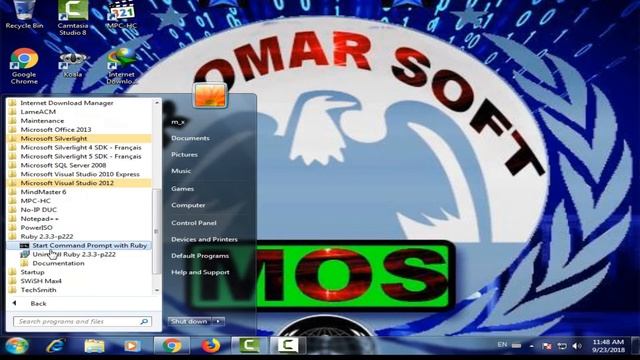Show hidden tray icons arrow
The height and width of the screenshot is (360, 640).
[x=531, y=346]
